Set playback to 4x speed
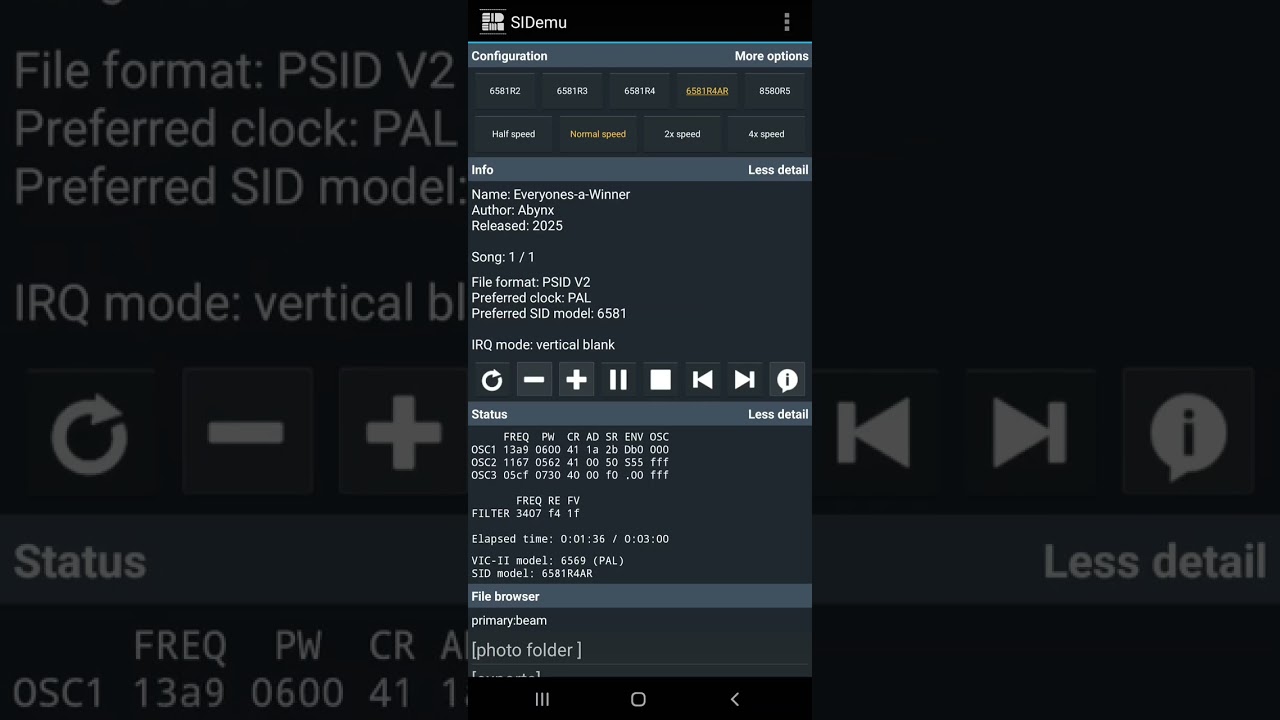 (767, 134)
